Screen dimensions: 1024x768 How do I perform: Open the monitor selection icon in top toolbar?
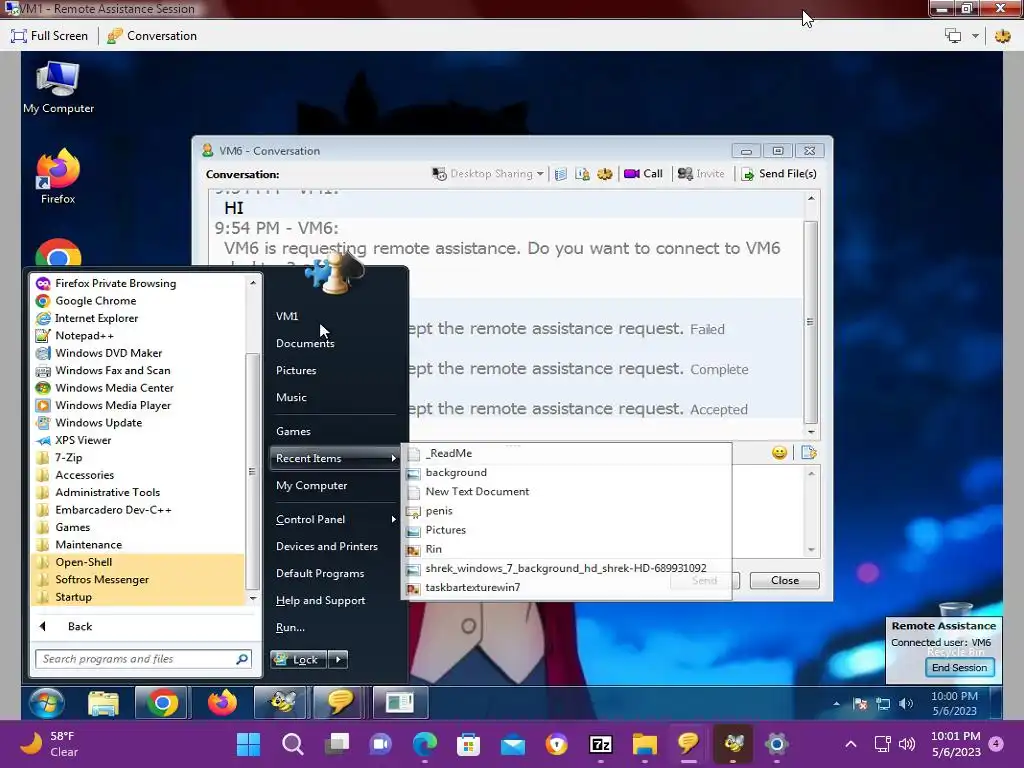point(953,36)
